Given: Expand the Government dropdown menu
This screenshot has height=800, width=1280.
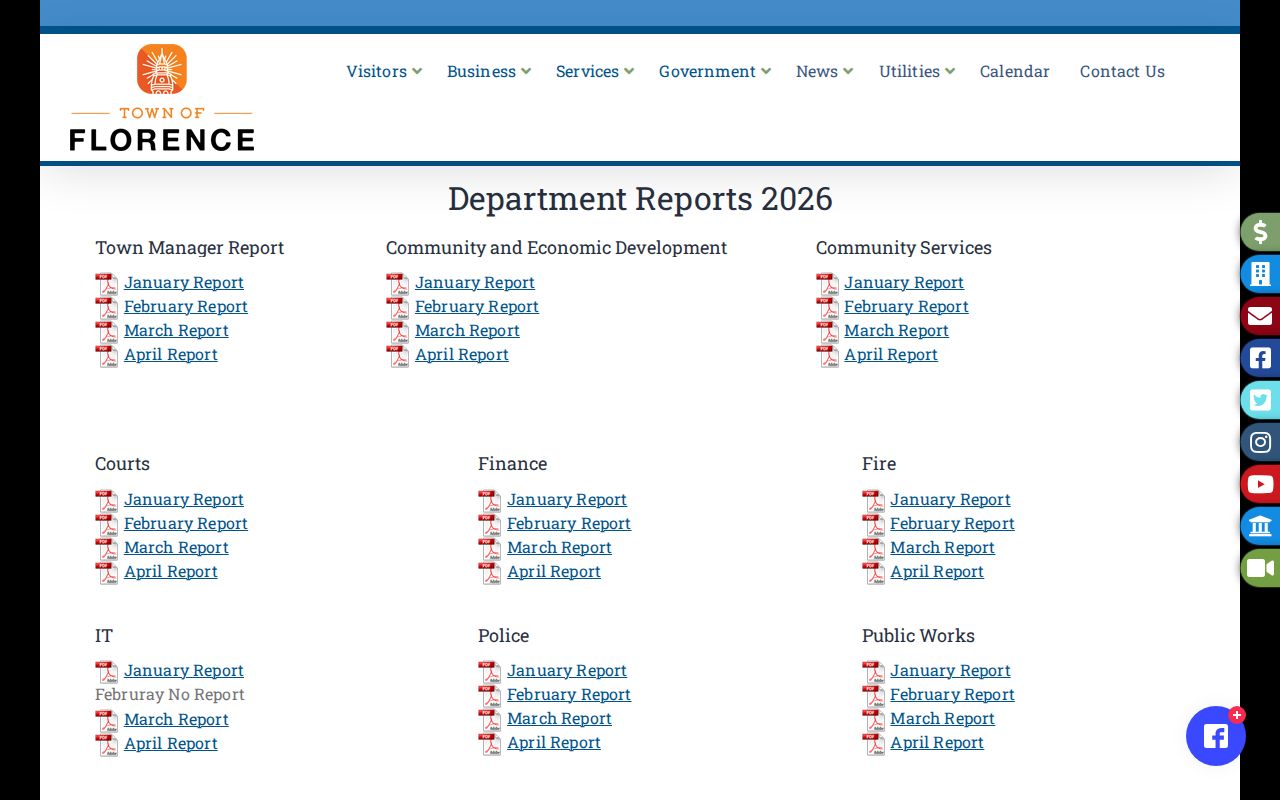Looking at the screenshot, I should click(x=715, y=71).
